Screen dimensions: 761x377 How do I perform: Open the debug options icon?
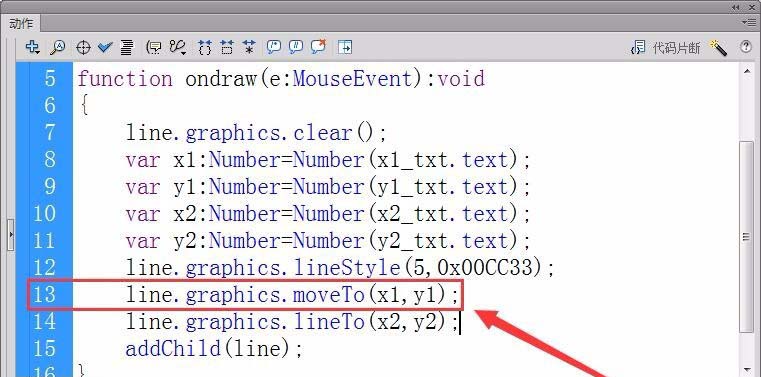click(178, 47)
